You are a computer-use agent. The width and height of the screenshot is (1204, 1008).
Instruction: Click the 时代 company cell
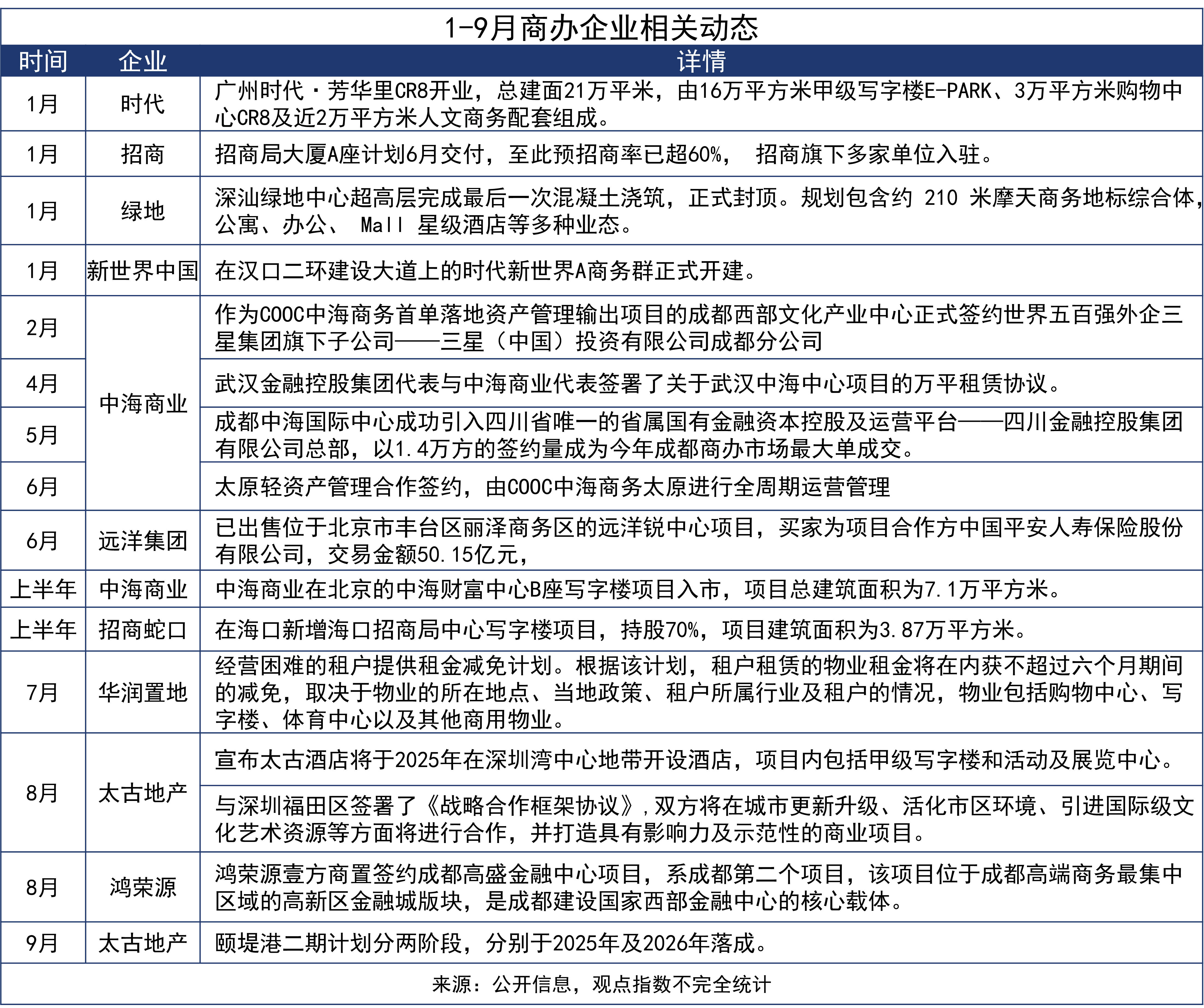143,104
